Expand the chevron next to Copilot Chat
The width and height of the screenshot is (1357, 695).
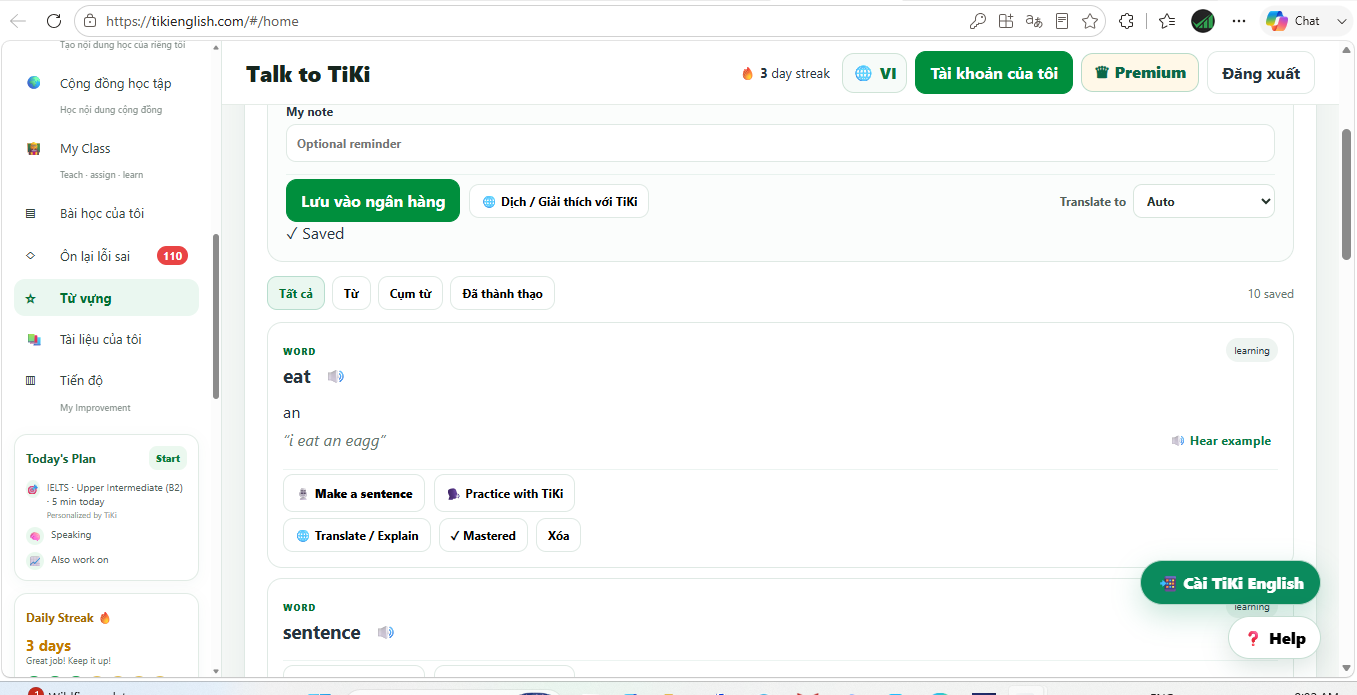[1341, 21]
